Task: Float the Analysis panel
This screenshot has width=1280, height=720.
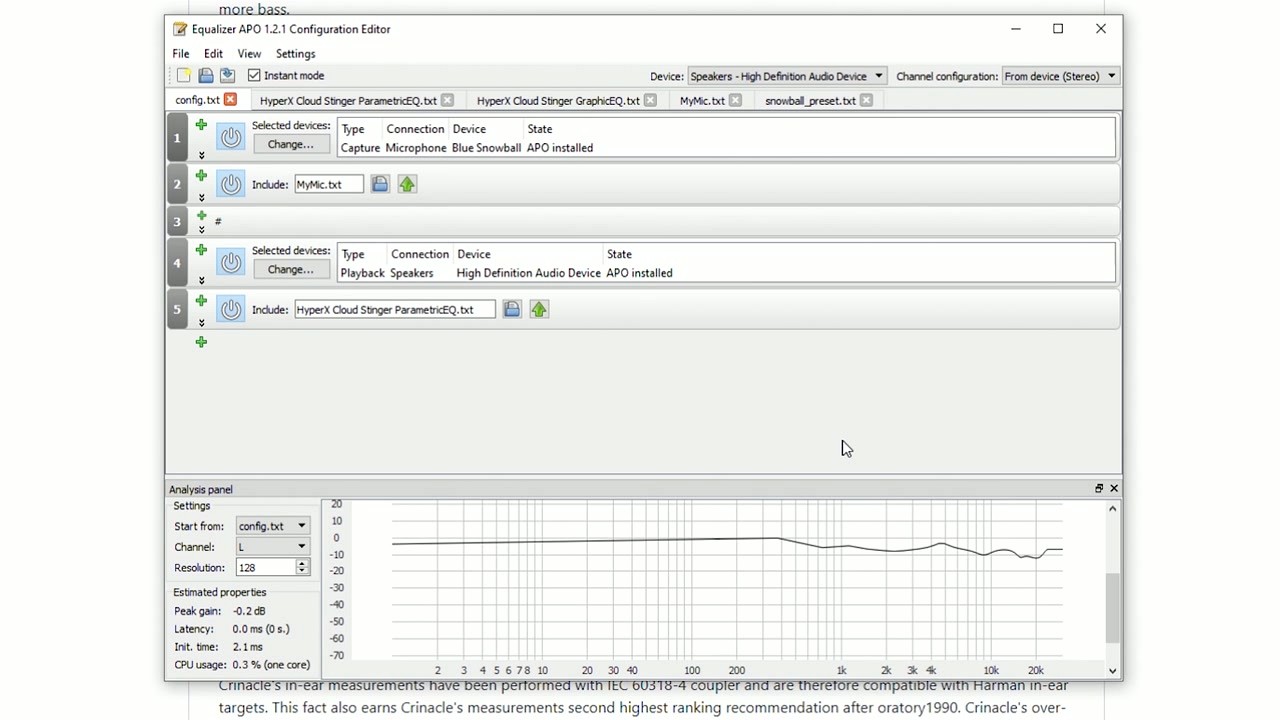Action: pyautogui.click(x=1098, y=488)
